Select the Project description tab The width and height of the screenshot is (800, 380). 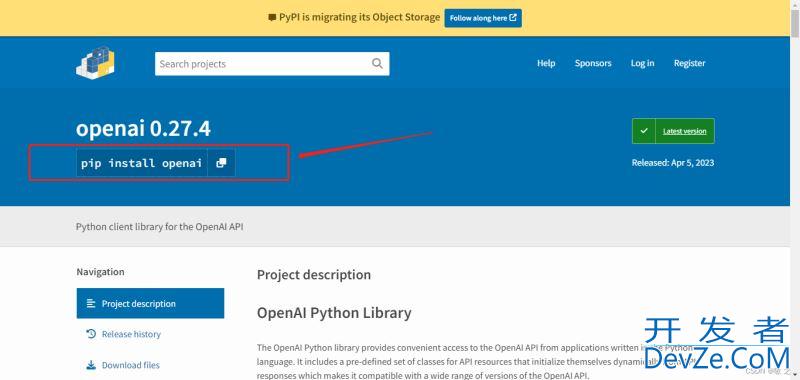tap(150, 303)
